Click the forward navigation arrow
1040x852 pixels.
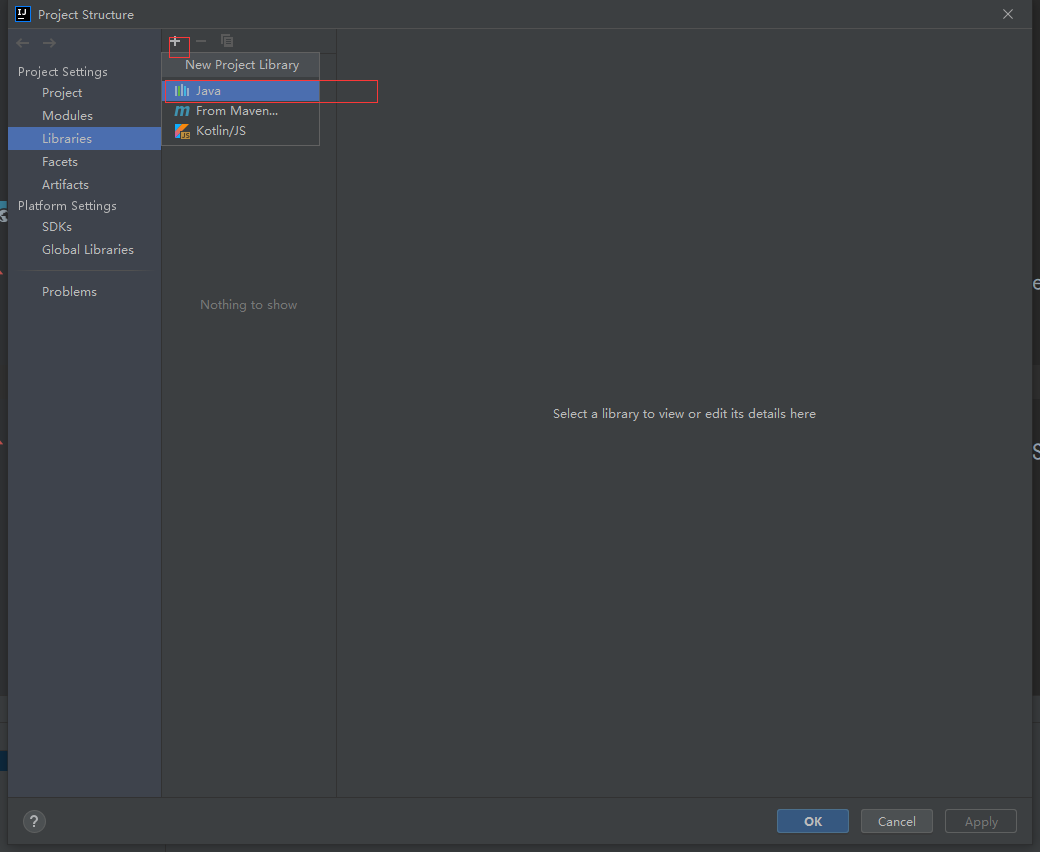[x=48, y=42]
